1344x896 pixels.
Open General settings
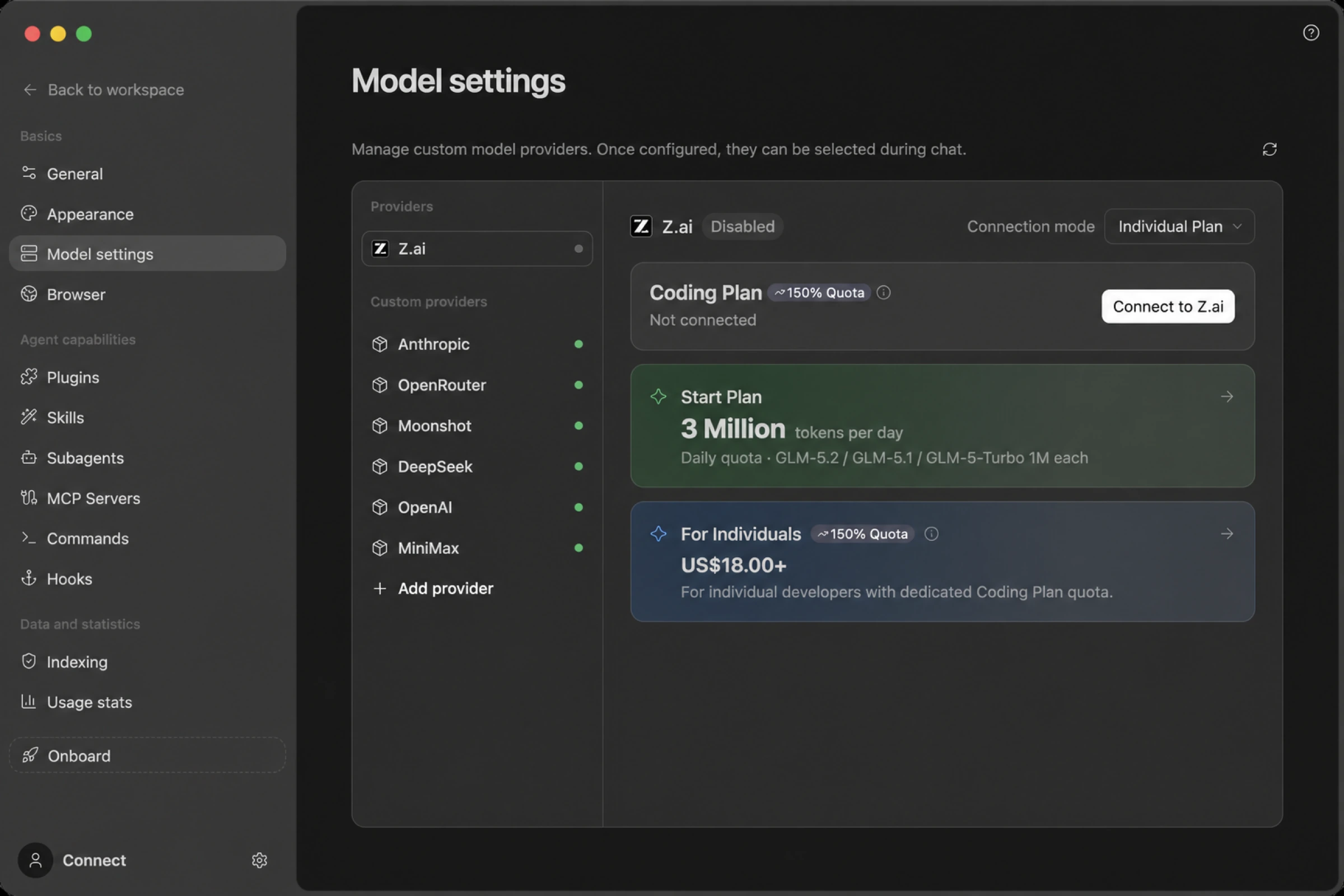click(x=147, y=173)
